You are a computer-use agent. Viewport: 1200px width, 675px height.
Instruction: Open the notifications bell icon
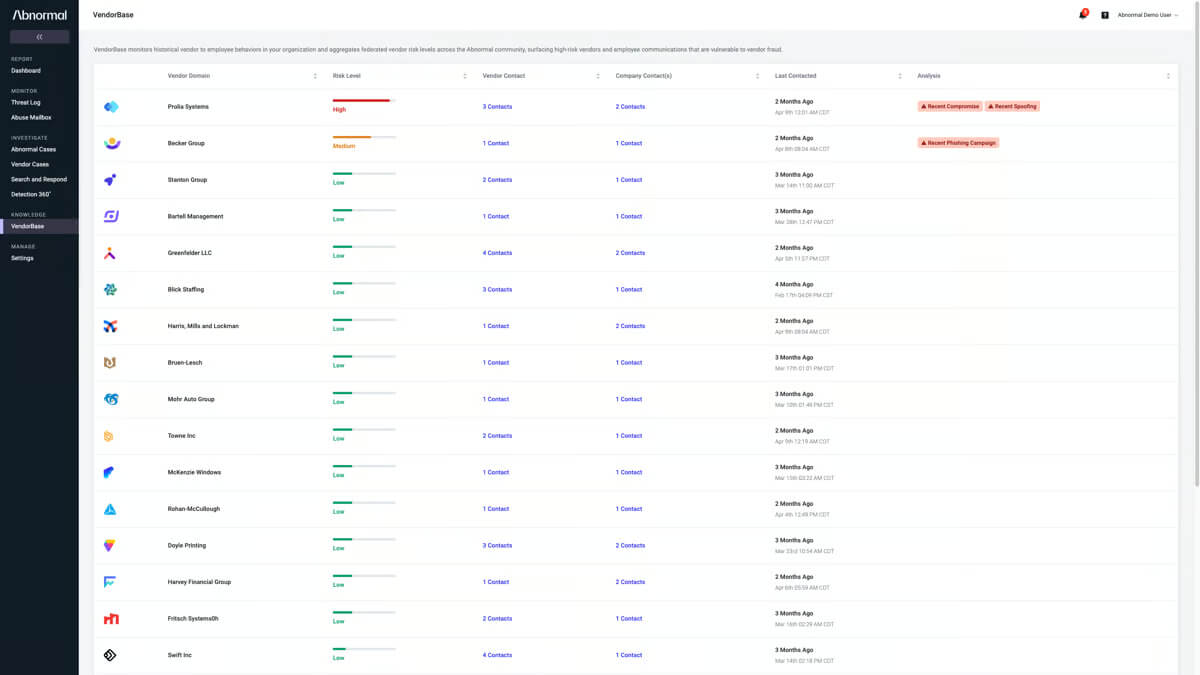(1083, 15)
